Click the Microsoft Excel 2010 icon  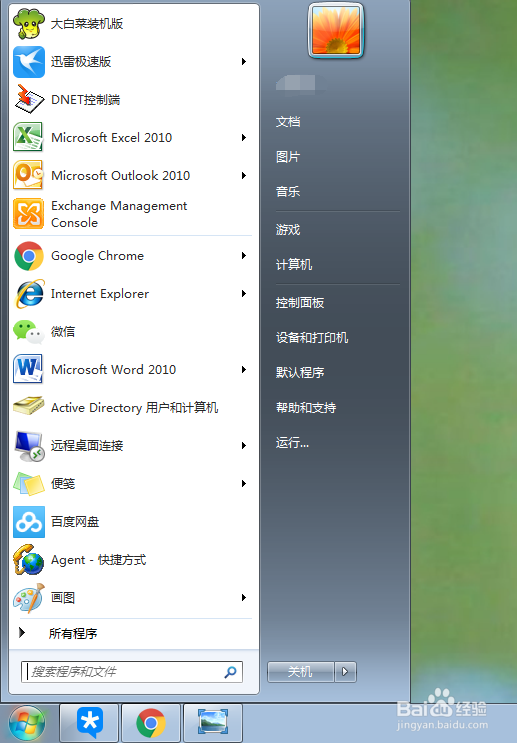point(29,137)
